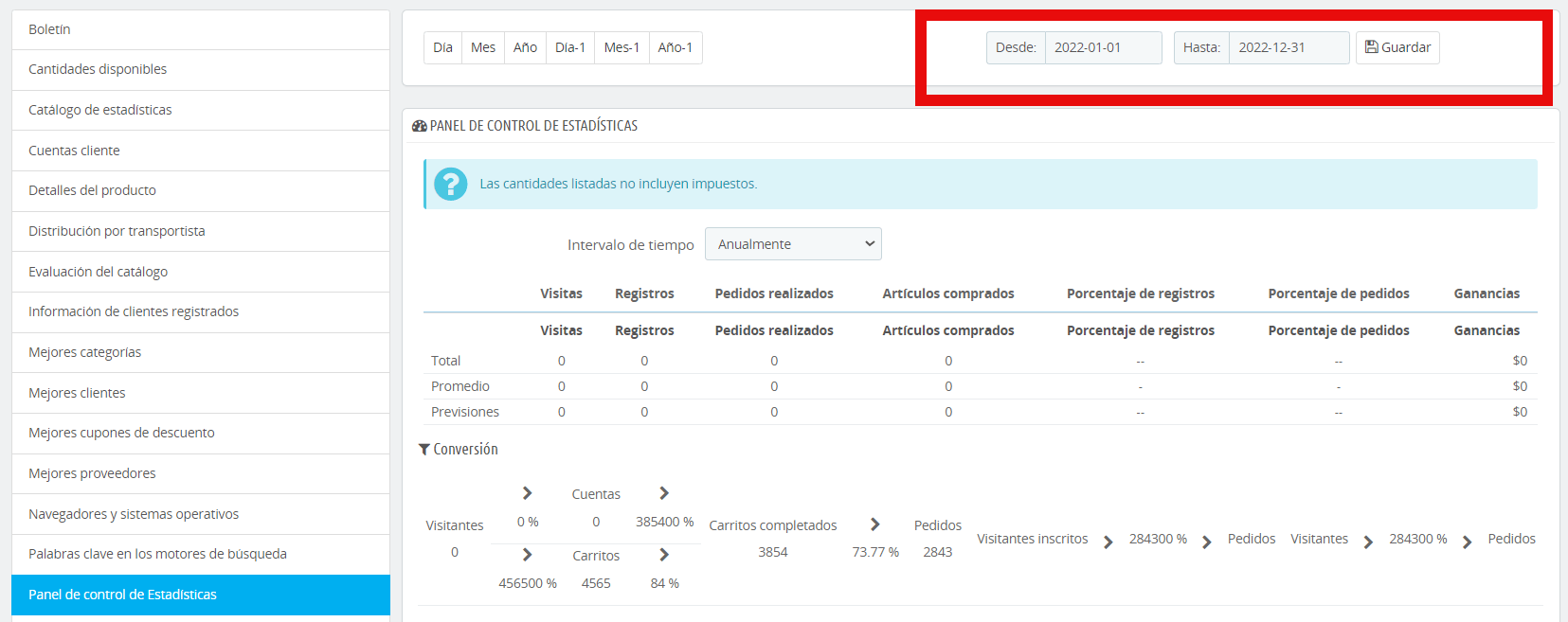Click the Visitantes inscritos label
Image resolution: width=1568 pixels, height=622 pixels.
[x=1033, y=539]
